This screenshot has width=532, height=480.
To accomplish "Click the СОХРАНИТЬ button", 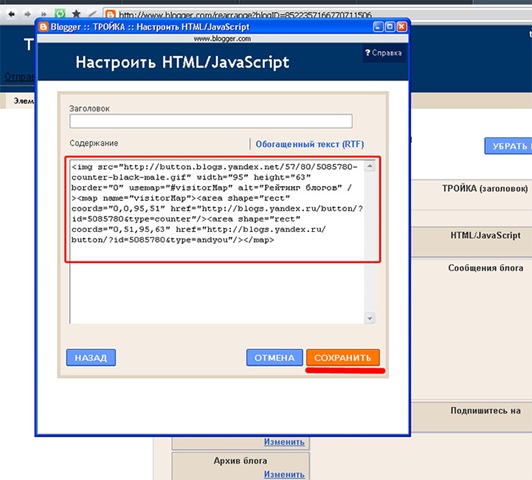I will pyautogui.click(x=343, y=358).
